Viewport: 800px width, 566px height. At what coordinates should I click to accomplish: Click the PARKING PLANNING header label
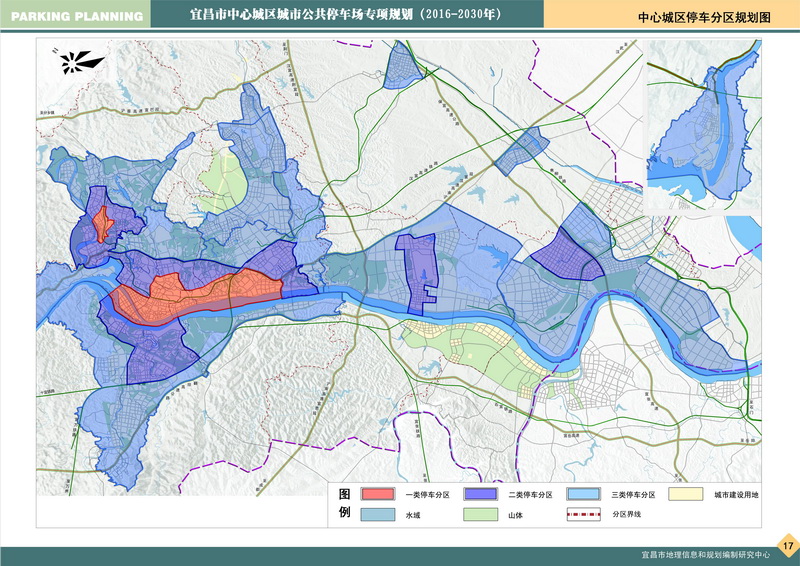click(x=73, y=15)
